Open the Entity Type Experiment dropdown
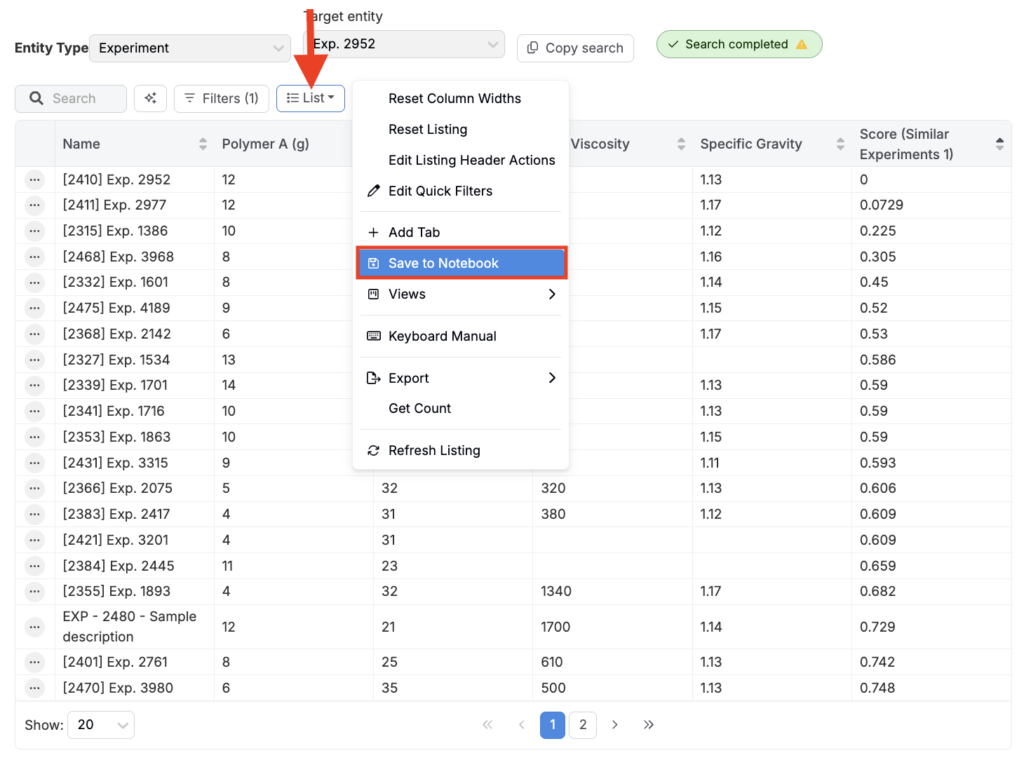The width and height of the screenshot is (1024, 767). point(190,48)
